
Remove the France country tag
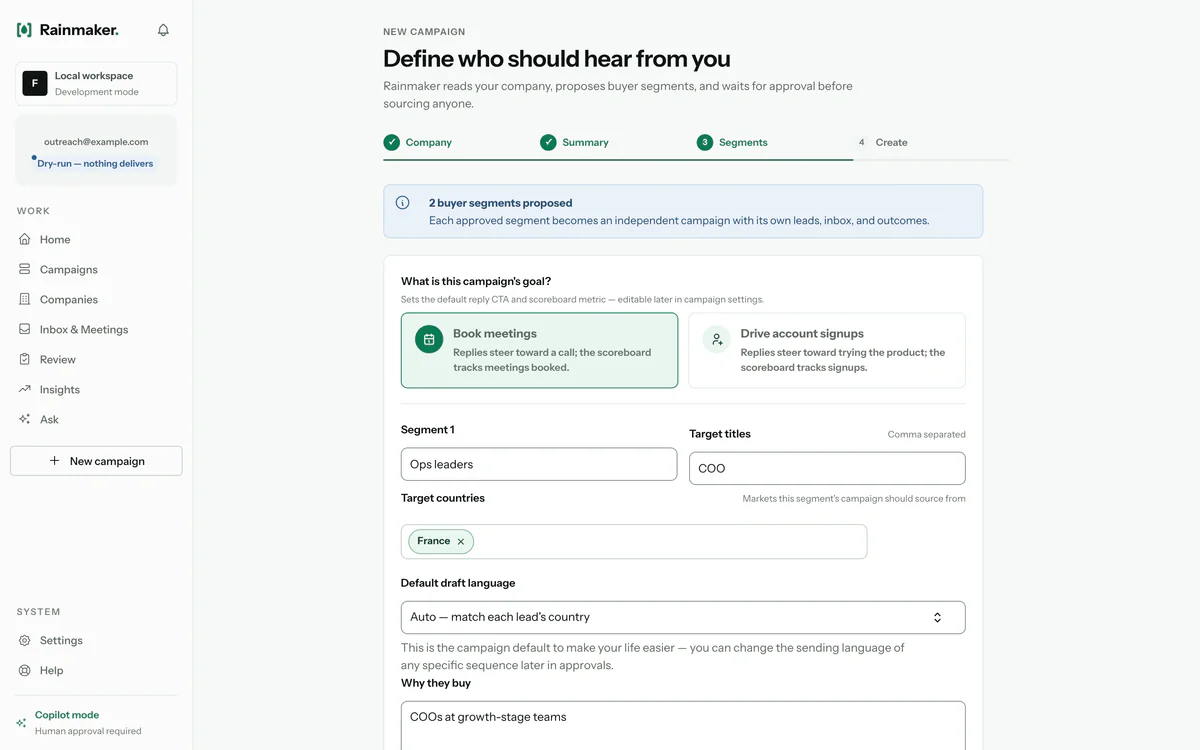tap(461, 541)
